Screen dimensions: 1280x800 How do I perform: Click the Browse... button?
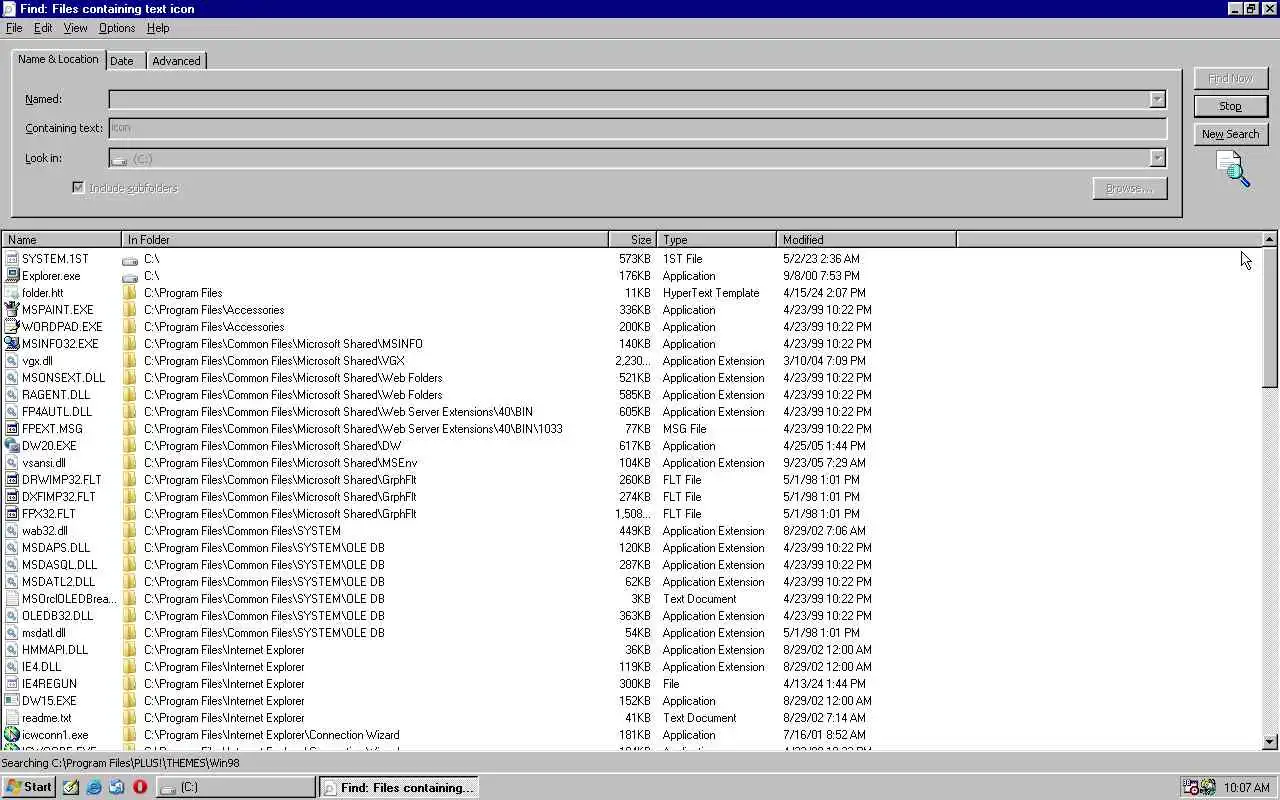1129,188
